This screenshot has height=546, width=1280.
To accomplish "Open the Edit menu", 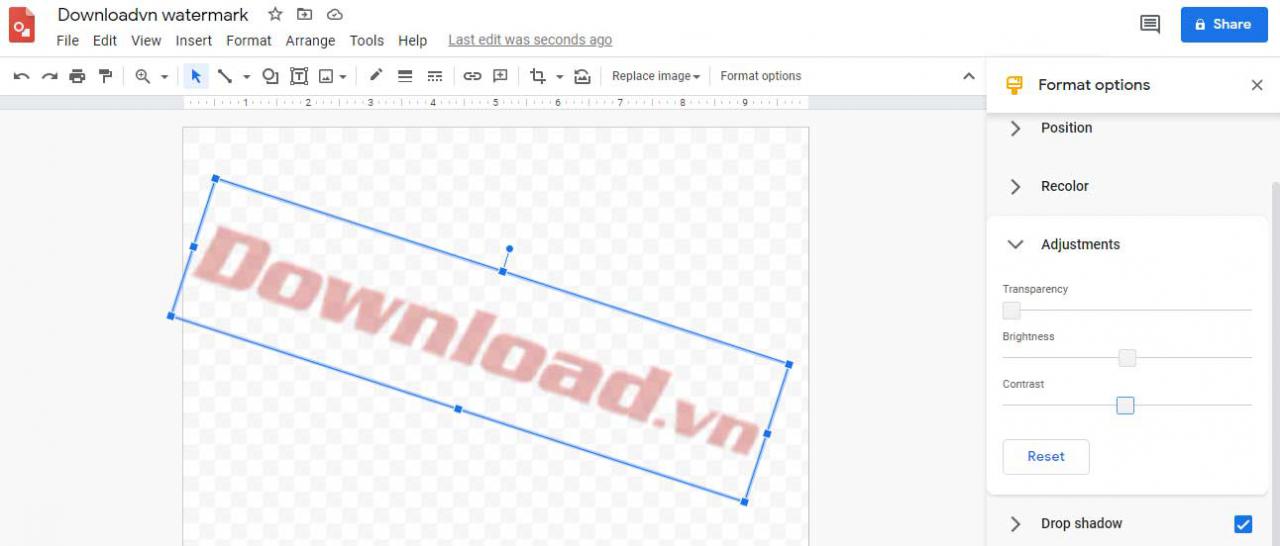I will (105, 41).
